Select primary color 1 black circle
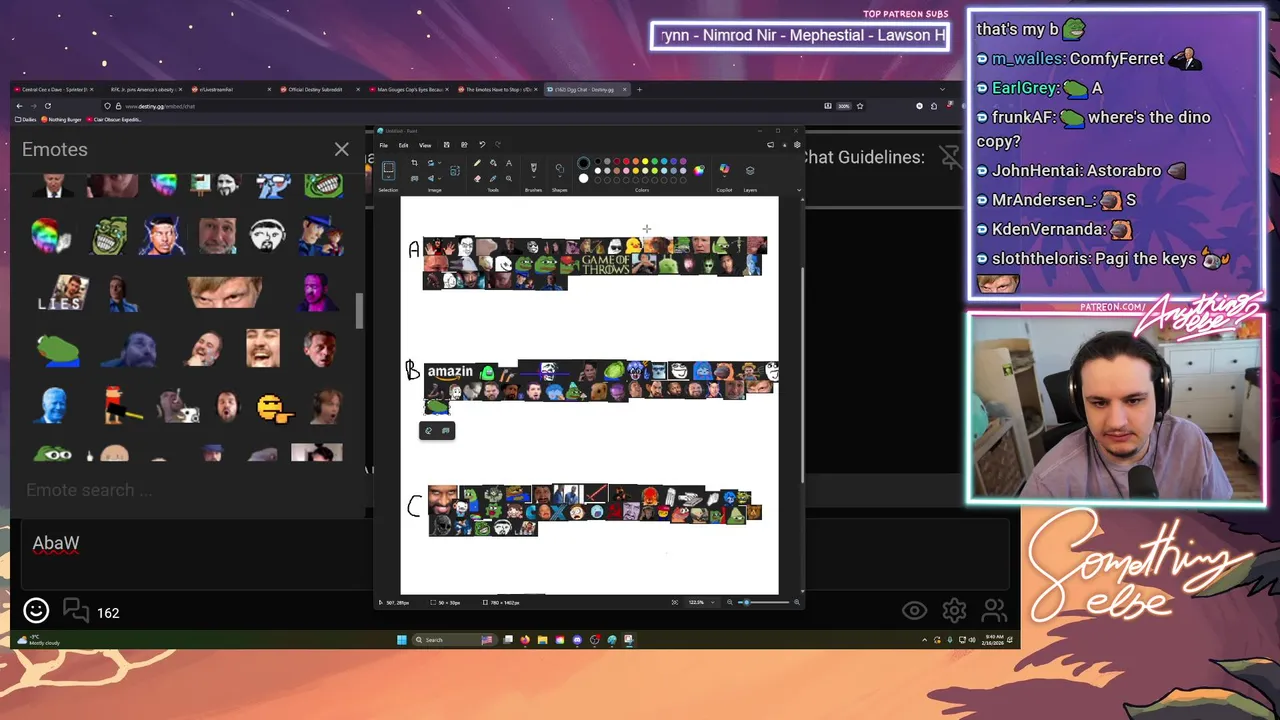 [583, 163]
